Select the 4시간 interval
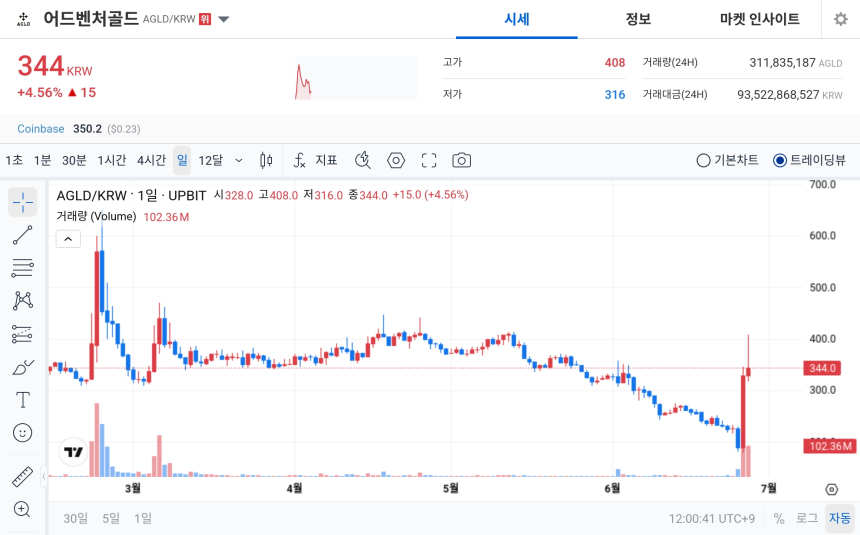 (x=151, y=160)
